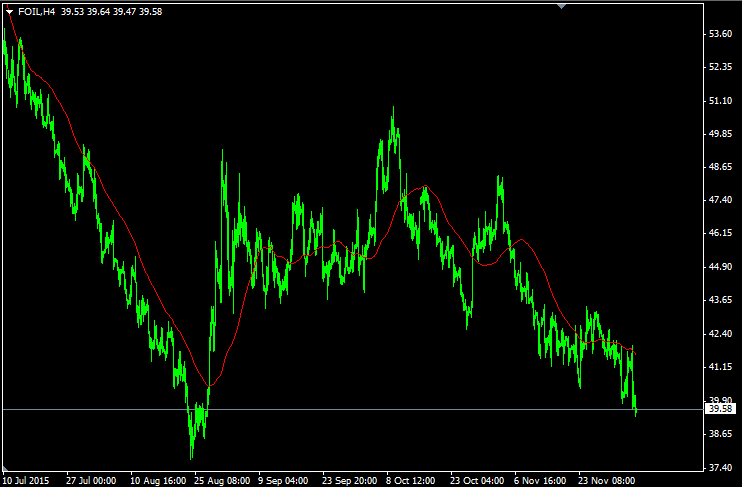Click the 23 Oct 04:00 time label
742x487 pixels.
pos(477,481)
